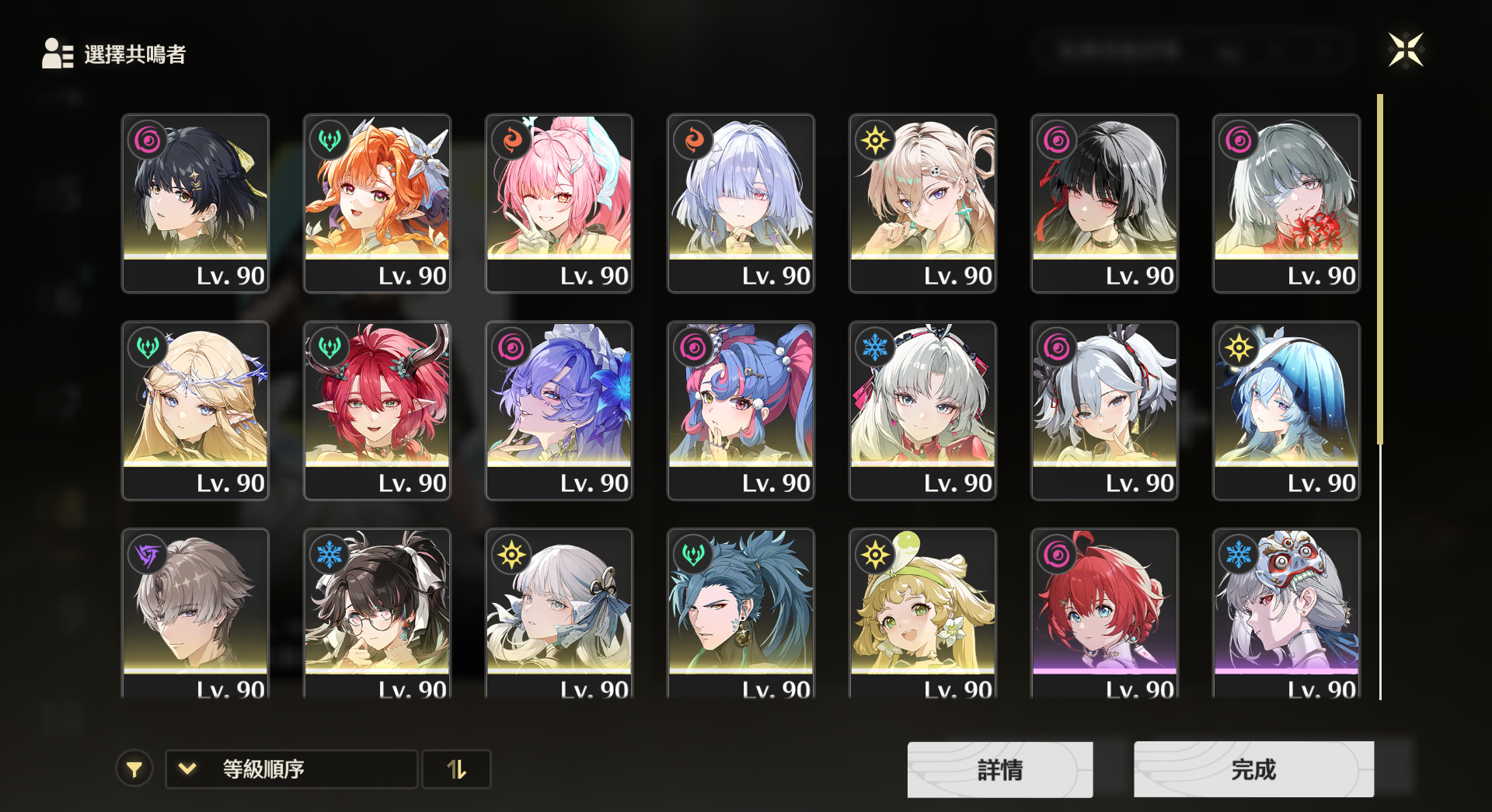
Task: Close the resonator selection screen
Action: (x=1406, y=51)
